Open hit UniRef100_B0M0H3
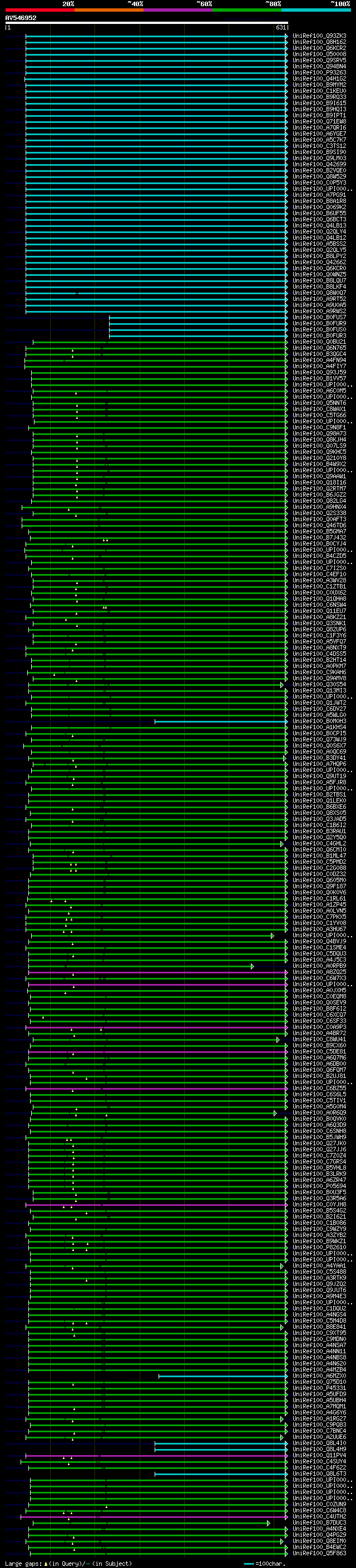 pyautogui.click(x=319, y=721)
